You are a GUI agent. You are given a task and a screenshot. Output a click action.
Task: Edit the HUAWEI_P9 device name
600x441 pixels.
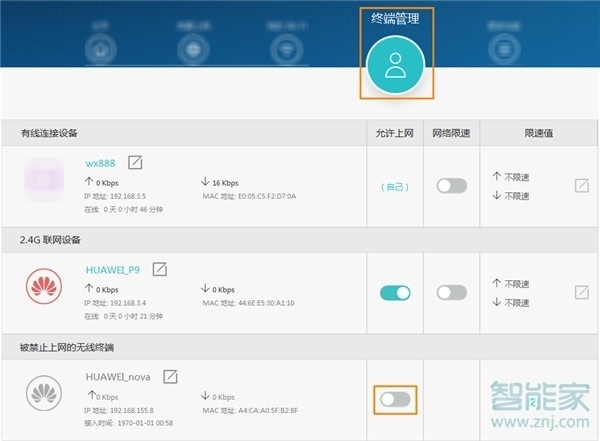coord(160,269)
